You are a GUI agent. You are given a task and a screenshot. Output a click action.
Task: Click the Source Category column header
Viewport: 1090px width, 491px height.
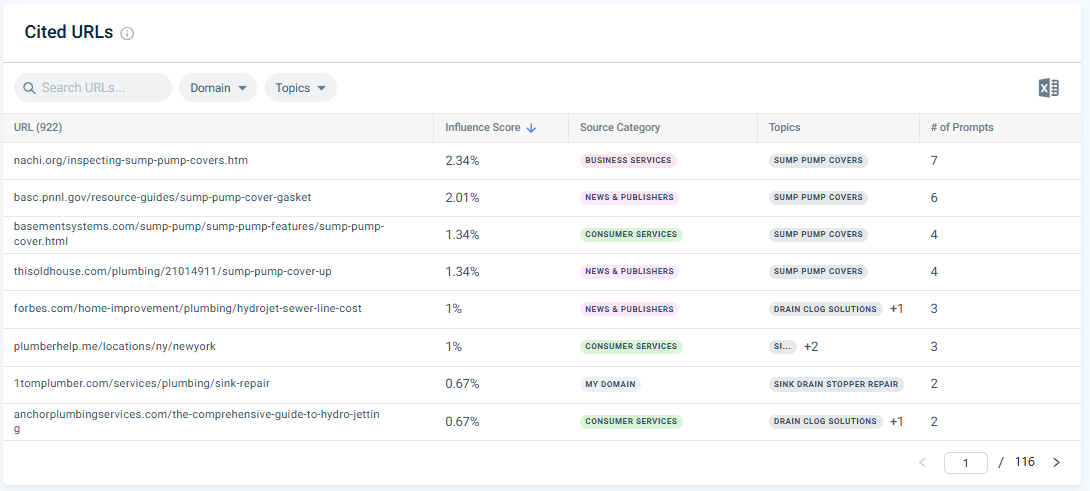[x=620, y=128]
